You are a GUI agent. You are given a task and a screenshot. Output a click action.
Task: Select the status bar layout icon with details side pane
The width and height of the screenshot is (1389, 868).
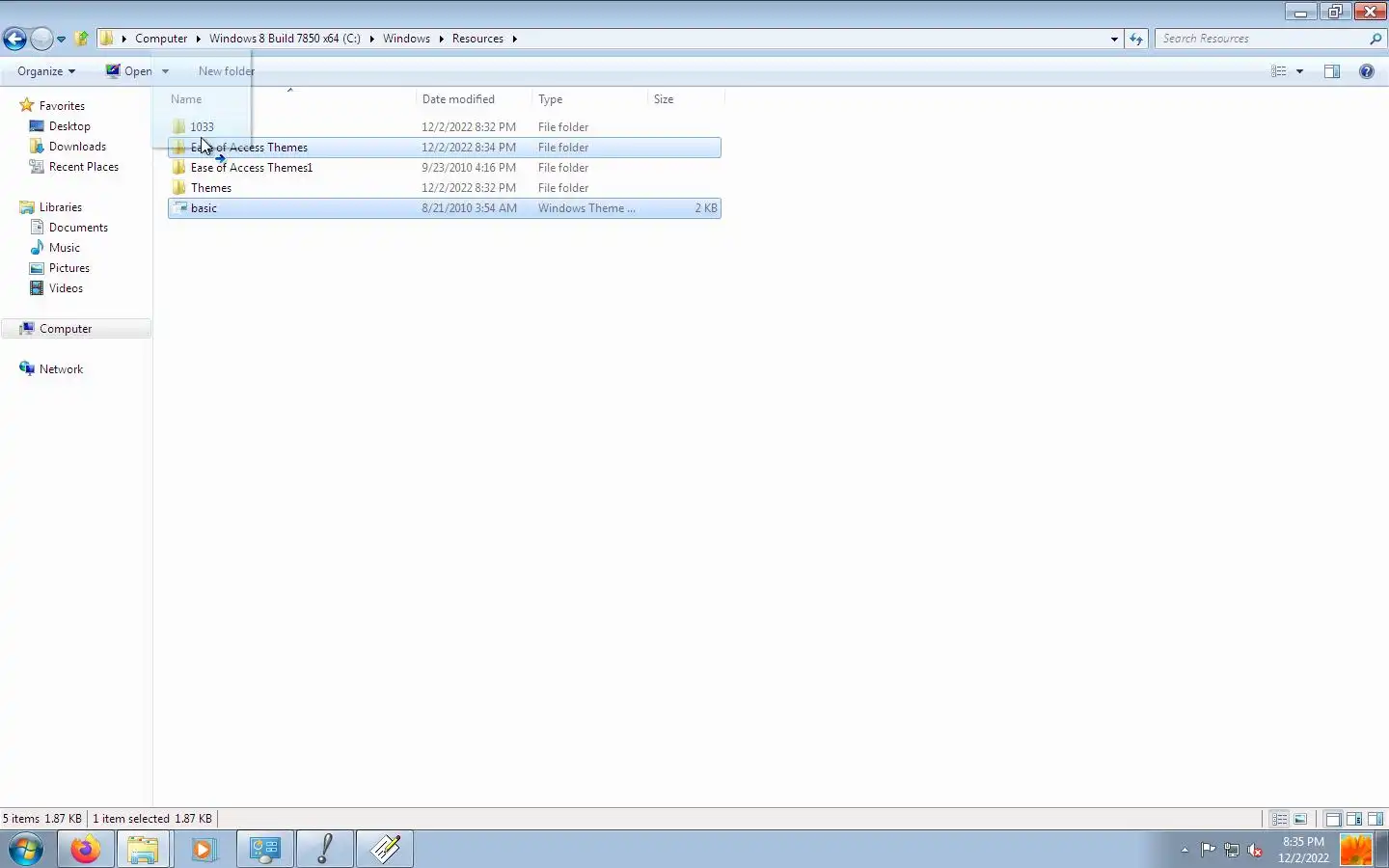[1354, 820]
